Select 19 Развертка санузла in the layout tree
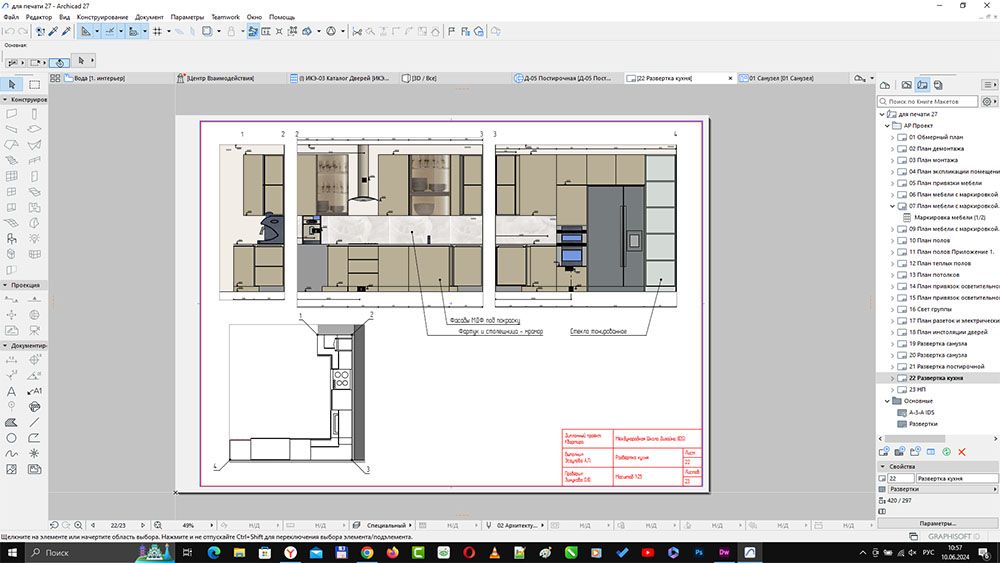This screenshot has height=563, width=1000. click(x=936, y=344)
